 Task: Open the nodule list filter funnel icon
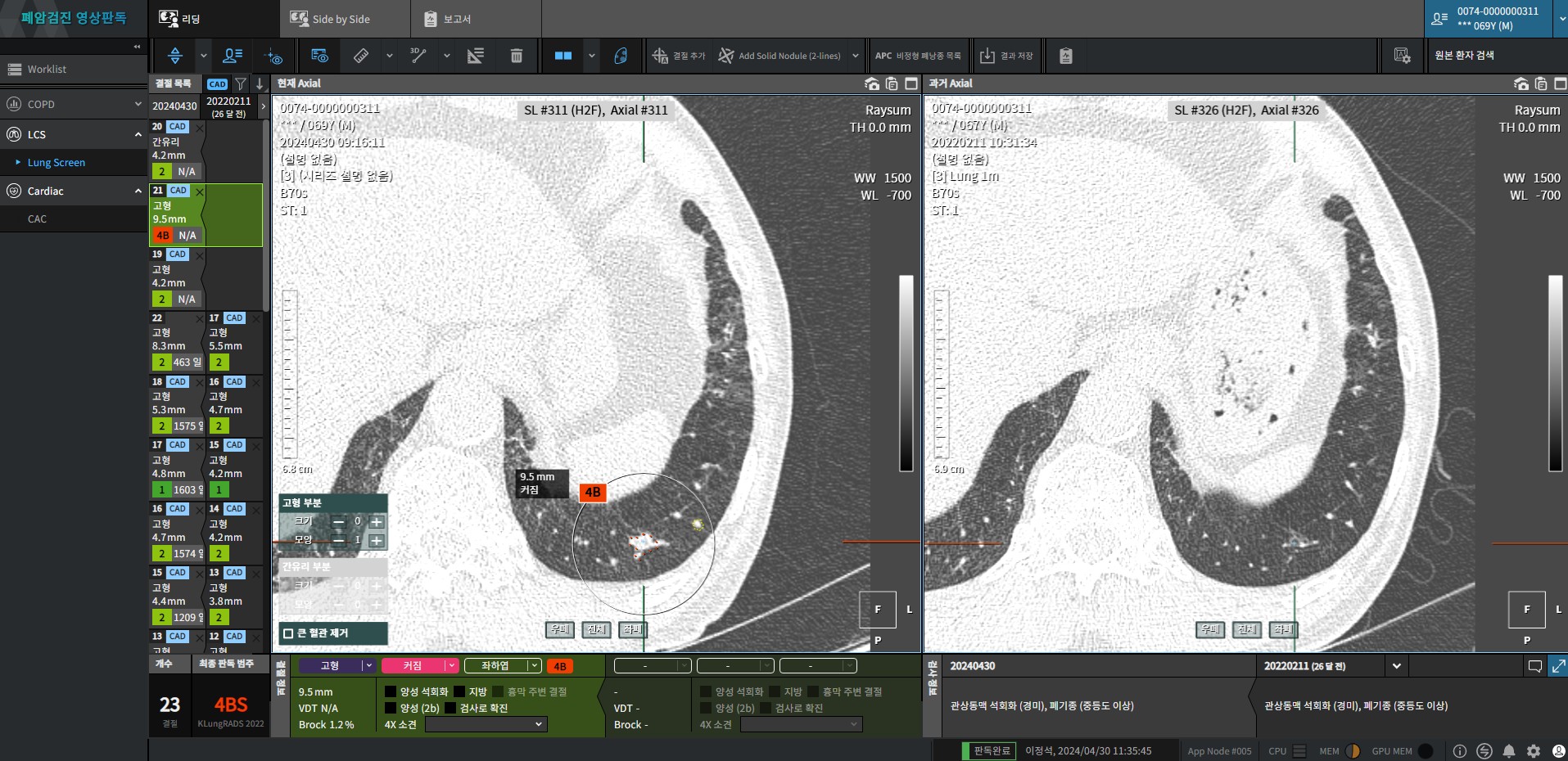click(241, 83)
